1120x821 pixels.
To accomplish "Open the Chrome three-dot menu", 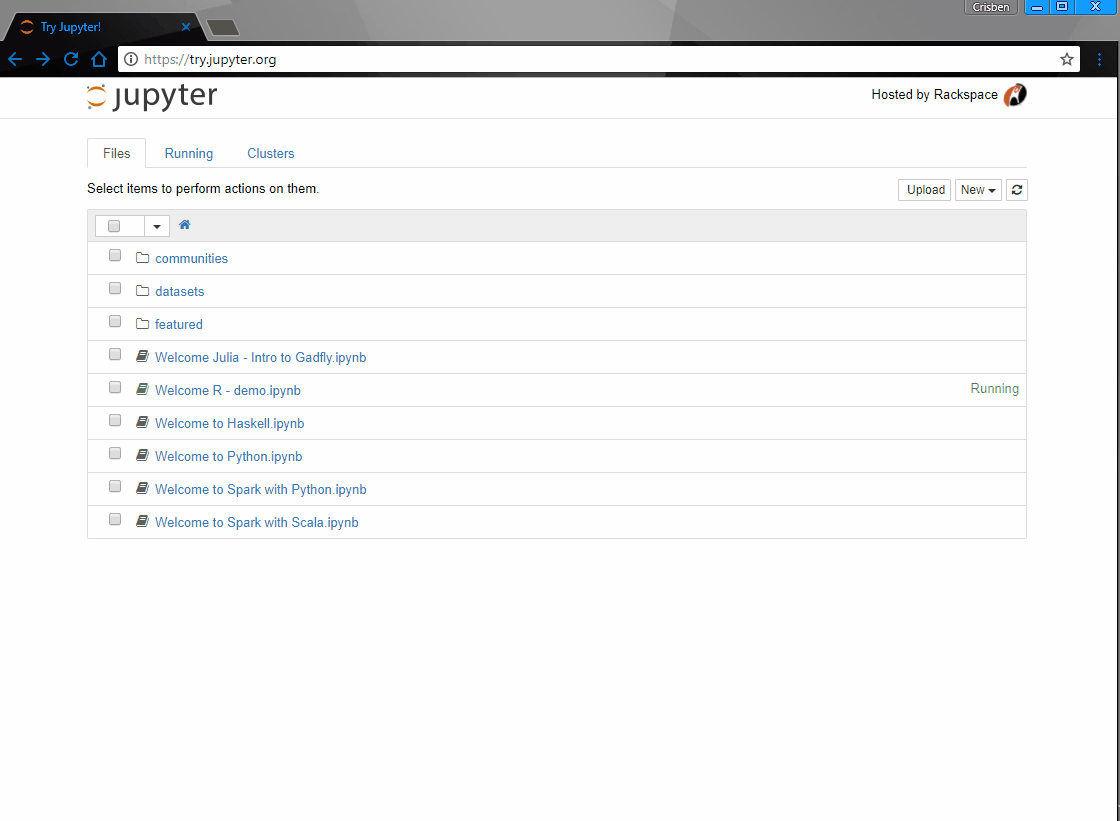I will [x=1099, y=59].
